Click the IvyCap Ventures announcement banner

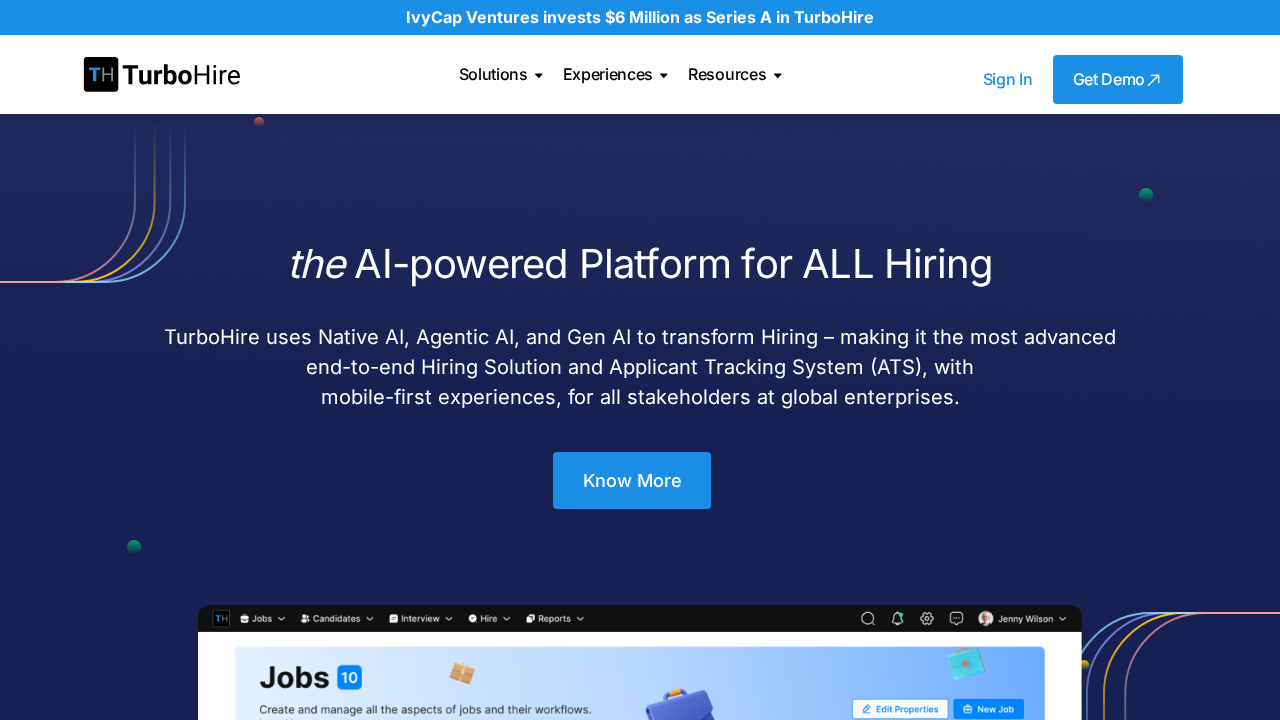pos(640,17)
